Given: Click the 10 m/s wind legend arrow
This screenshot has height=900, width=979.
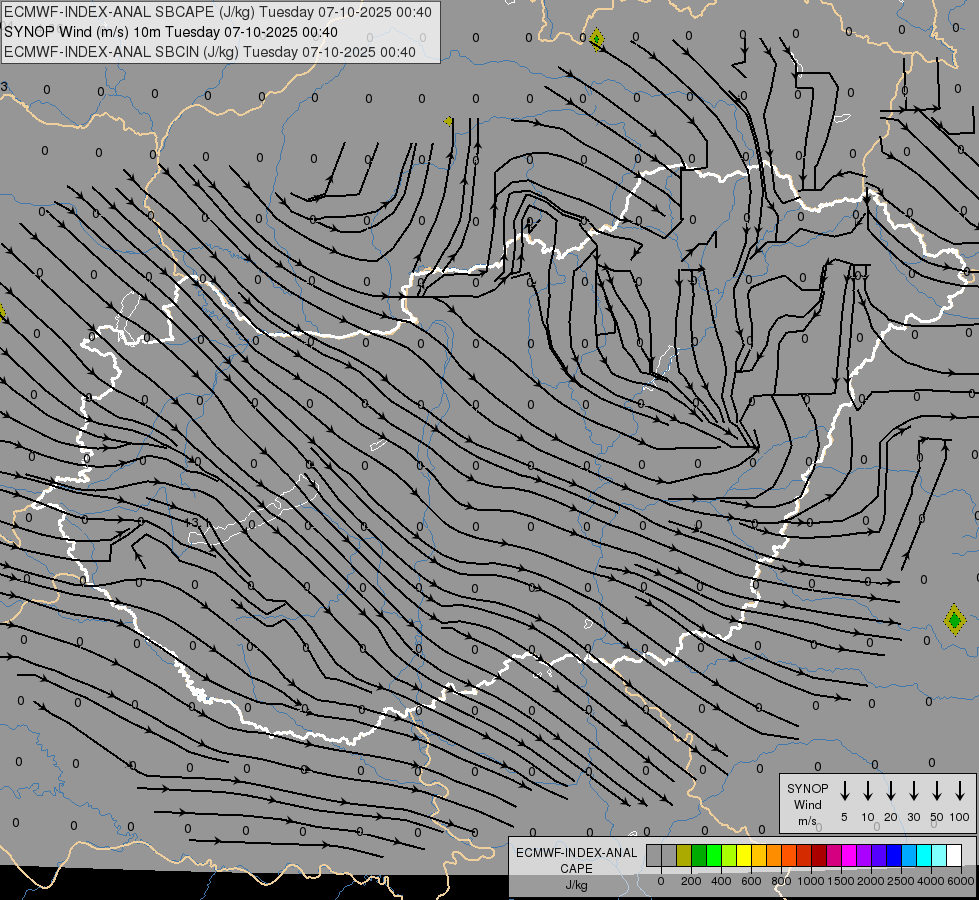Looking at the screenshot, I should pos(868,791).
